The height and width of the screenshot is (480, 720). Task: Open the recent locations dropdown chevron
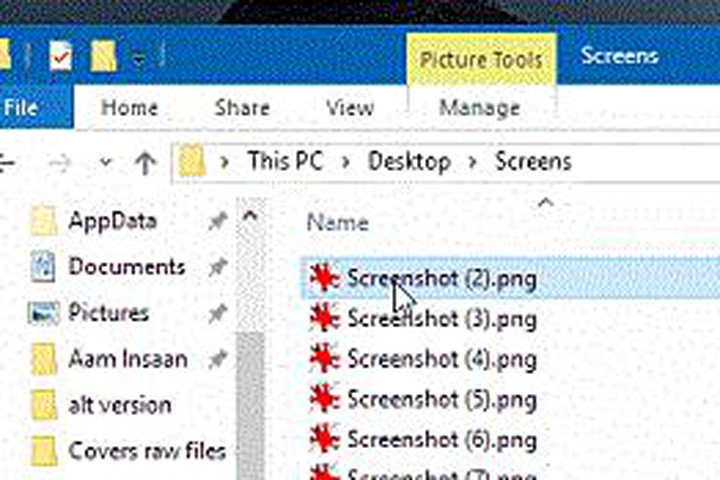pyautogui.click(x=106, y=162)
